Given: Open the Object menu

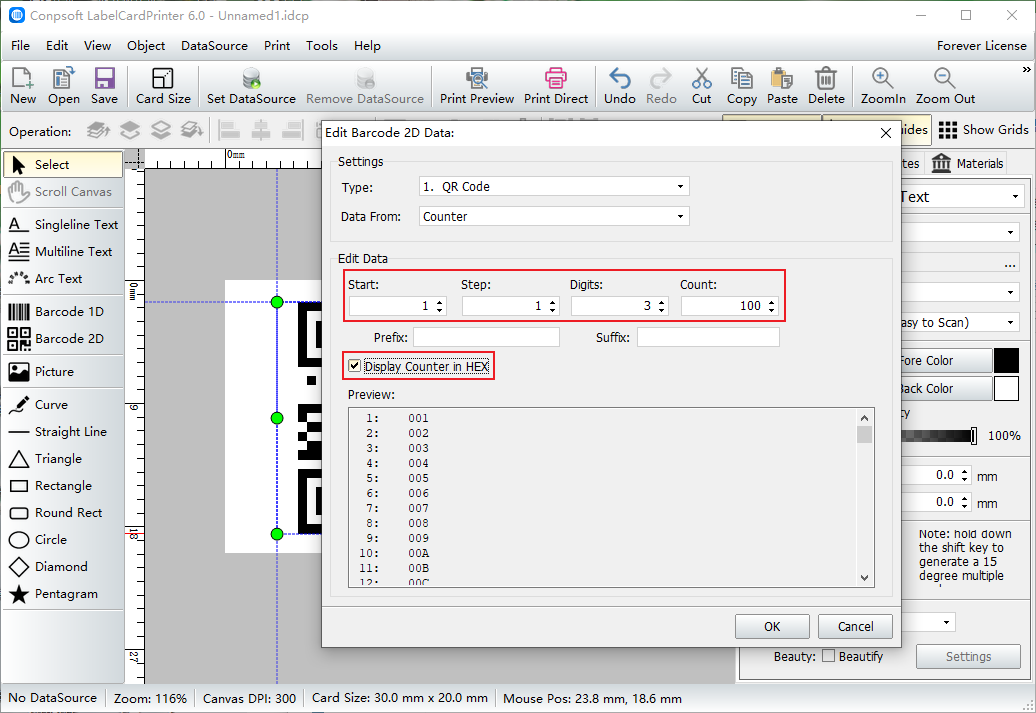Looking at the screenshot, I should [146, 46].
